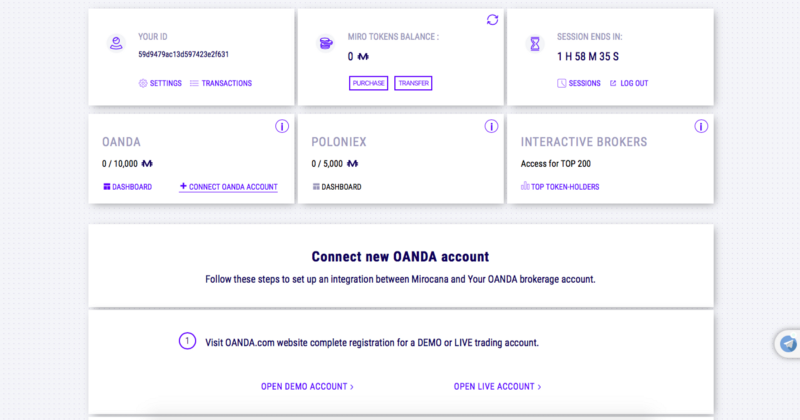Click the Connect new OANDA account heading
Image resolution: width=800 pixels, height=420 pixels.
401,256
